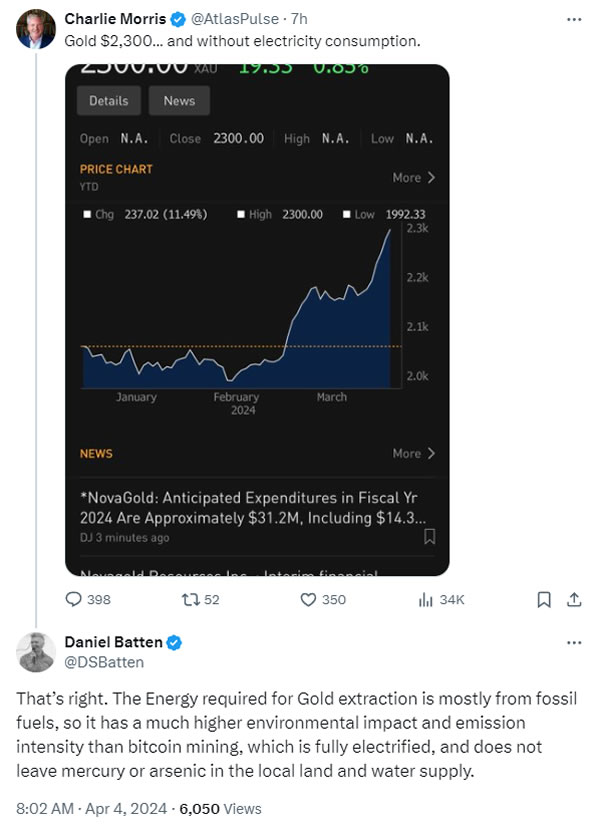This screenshot has height=829, width=600.
Task: Open Daniel Batten name link
Action: tap(114, 642)
